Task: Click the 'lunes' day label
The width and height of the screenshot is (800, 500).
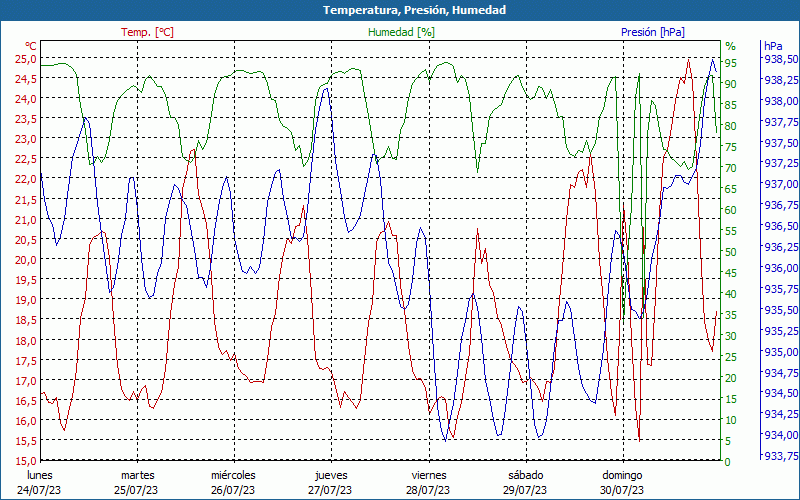Action: coord(39,476)
